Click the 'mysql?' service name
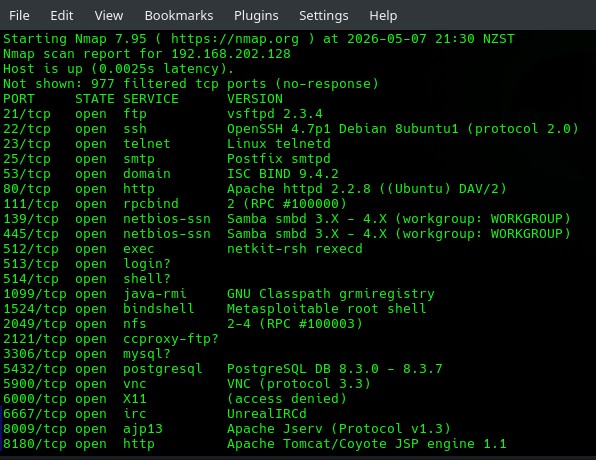 (x=147, y=354)
